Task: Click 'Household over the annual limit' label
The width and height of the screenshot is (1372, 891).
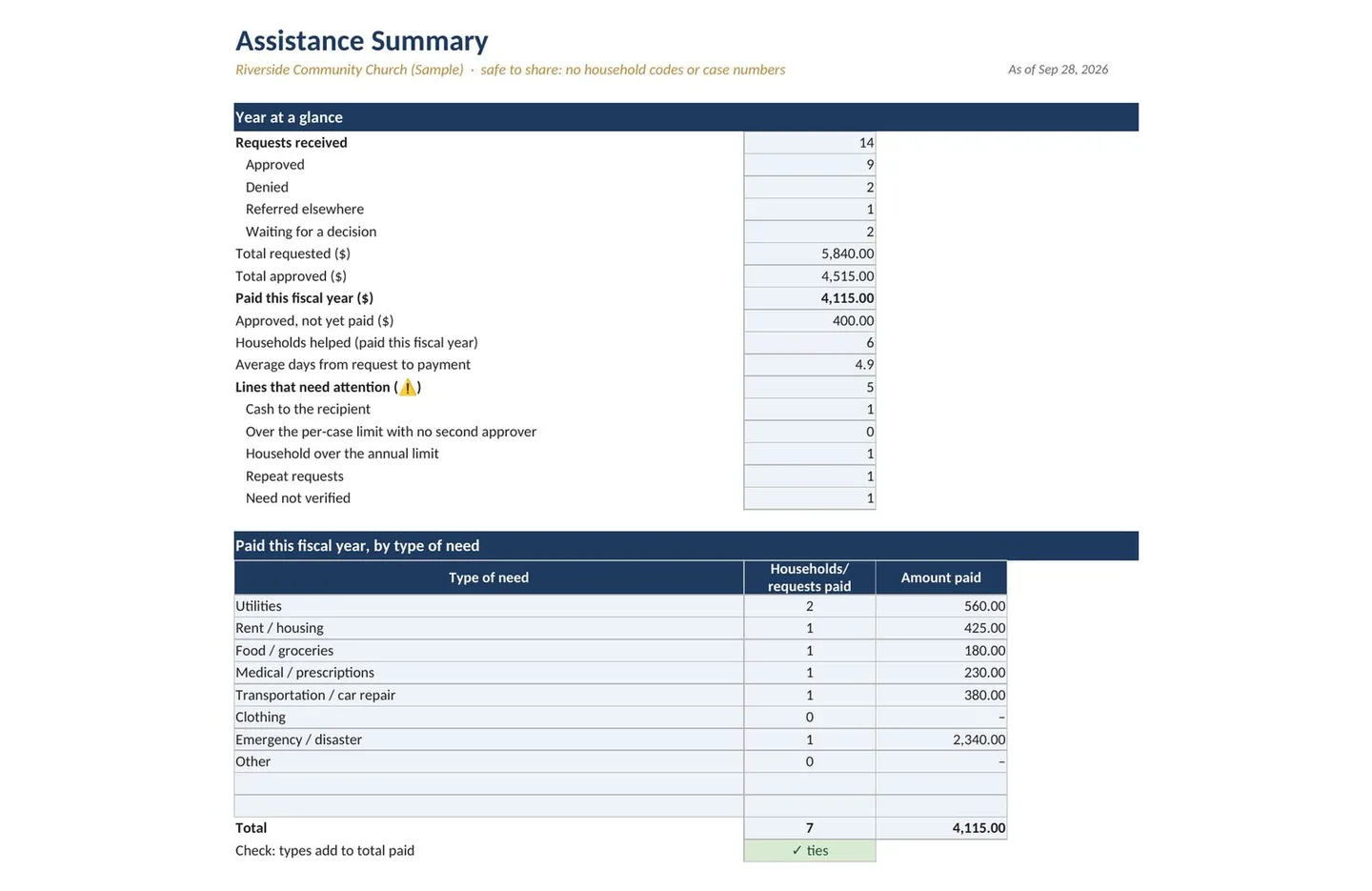Action: click(x=342, y=454)
